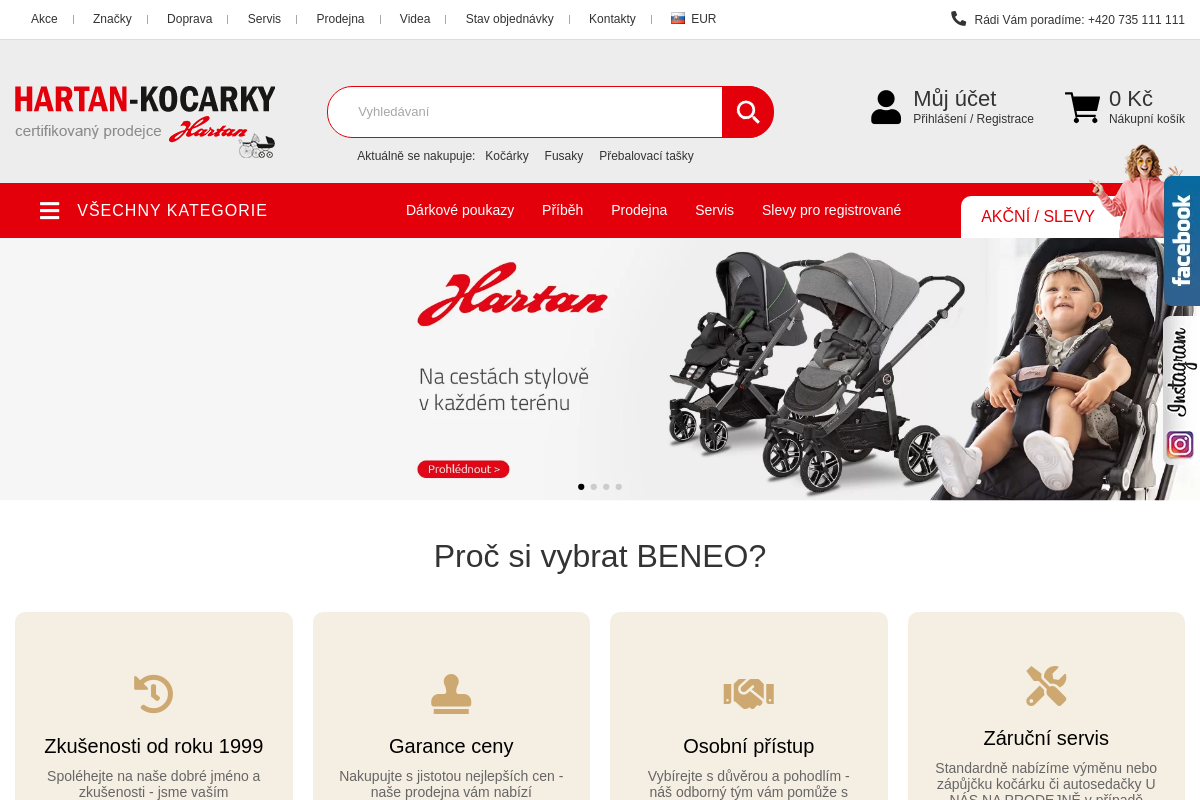This screenshot has height=800, width=1200.
Task: Click the Hartan-Kocarky logo
Action: point(145,121)
